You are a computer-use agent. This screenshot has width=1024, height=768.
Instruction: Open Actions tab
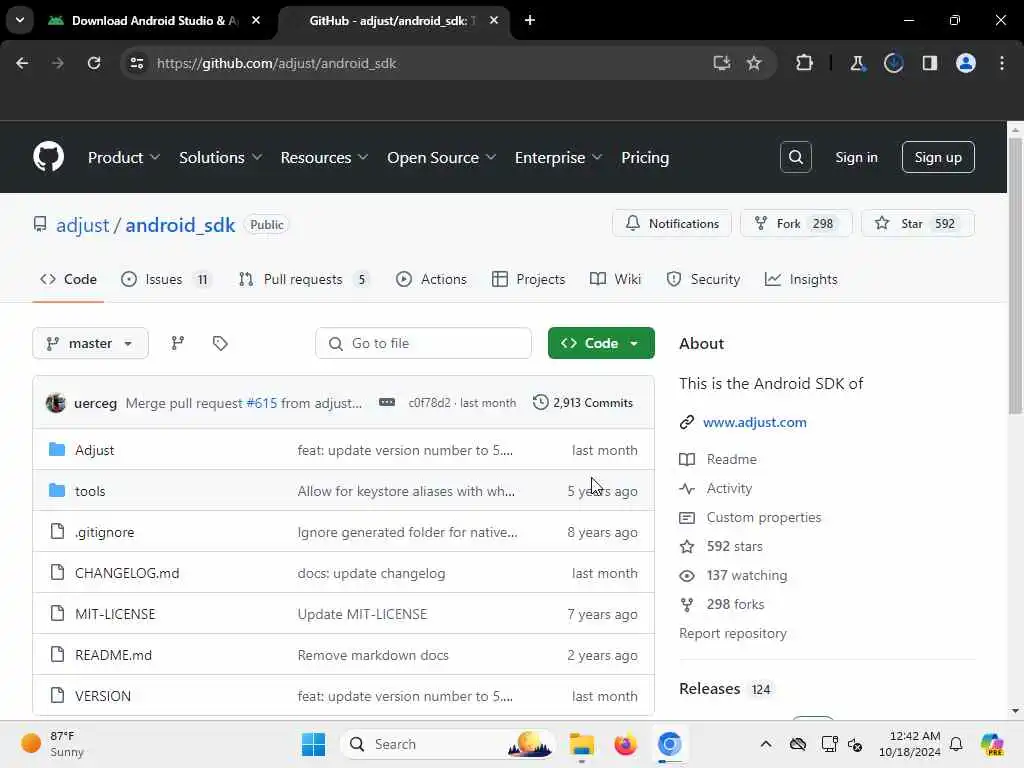[431, 280]
